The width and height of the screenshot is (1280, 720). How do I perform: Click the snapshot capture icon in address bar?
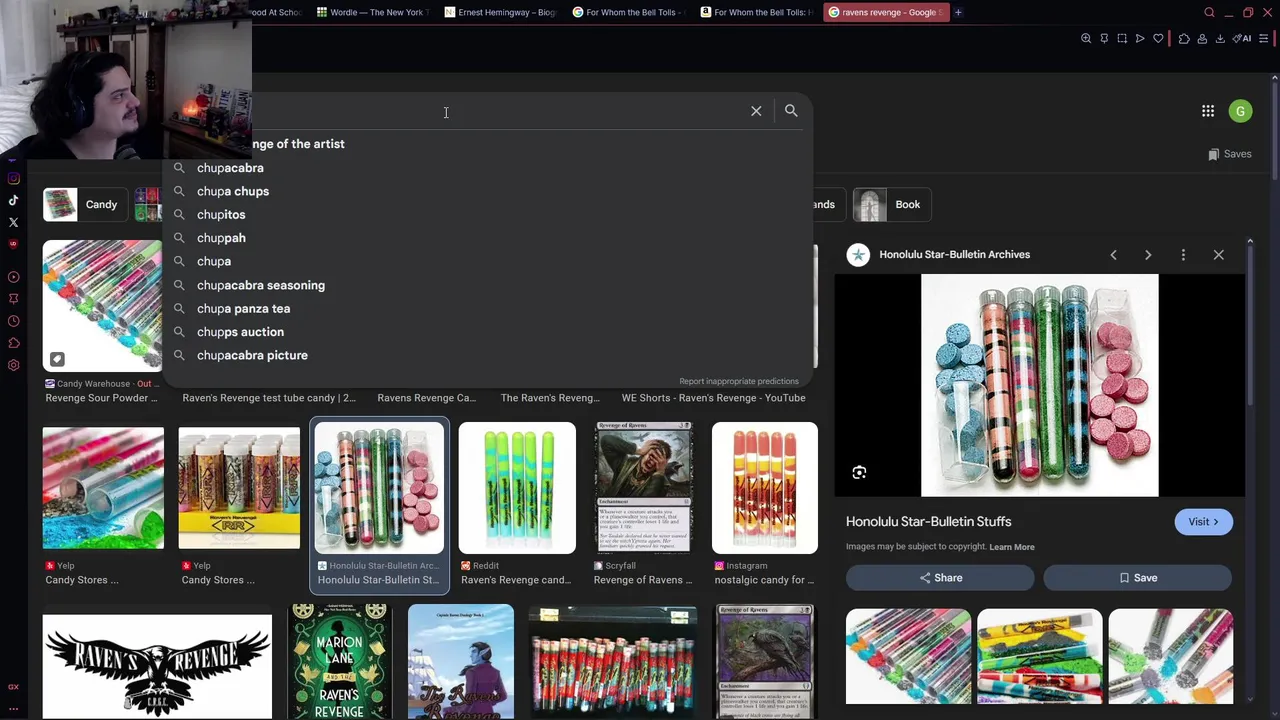coord(1122,39)
